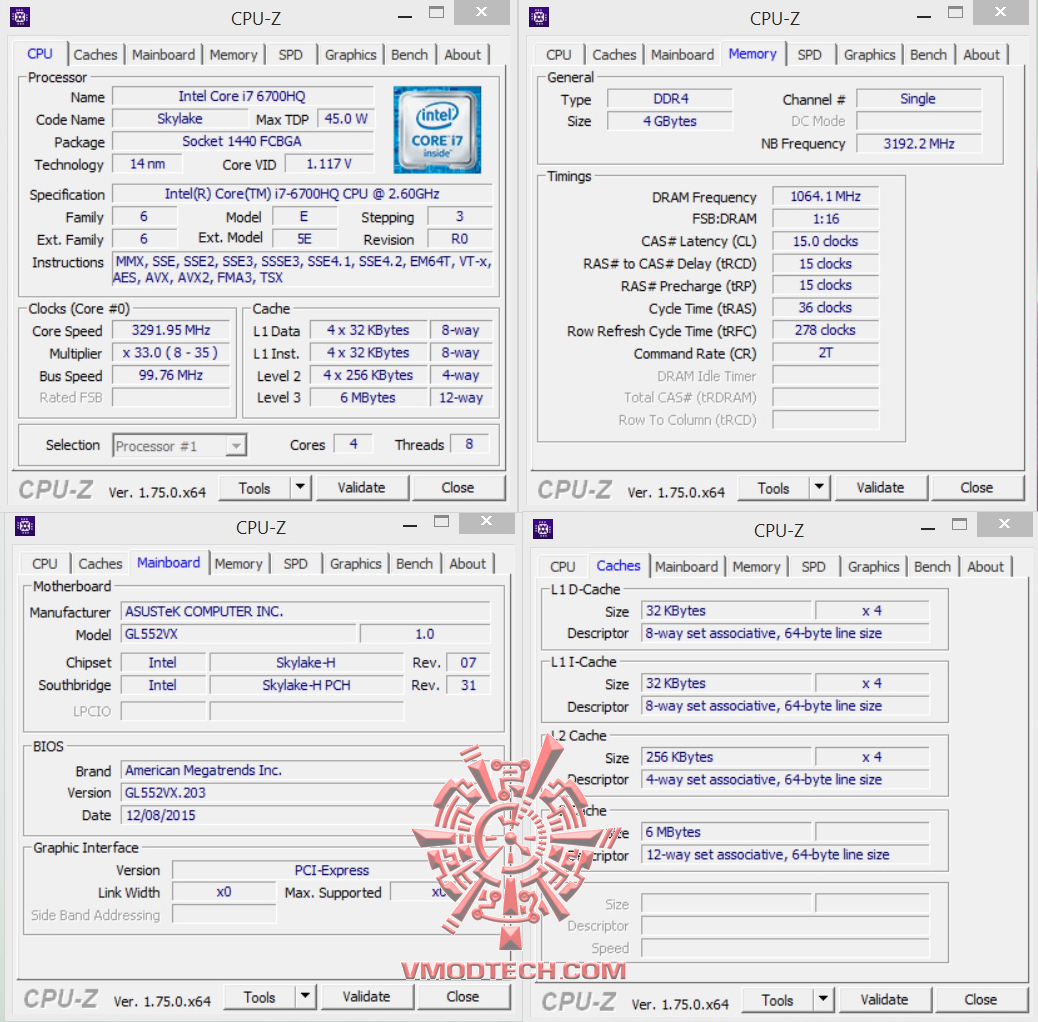Click Tools button in Caches window
Viewport: 1038px width, 1022px height.
coord(777,999)
